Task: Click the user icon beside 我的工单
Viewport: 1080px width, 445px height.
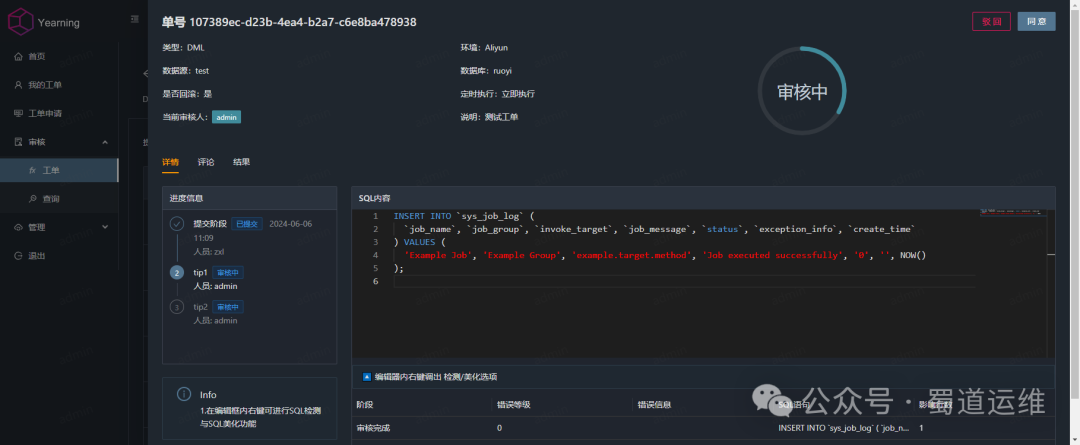Action: coord(19,85)
